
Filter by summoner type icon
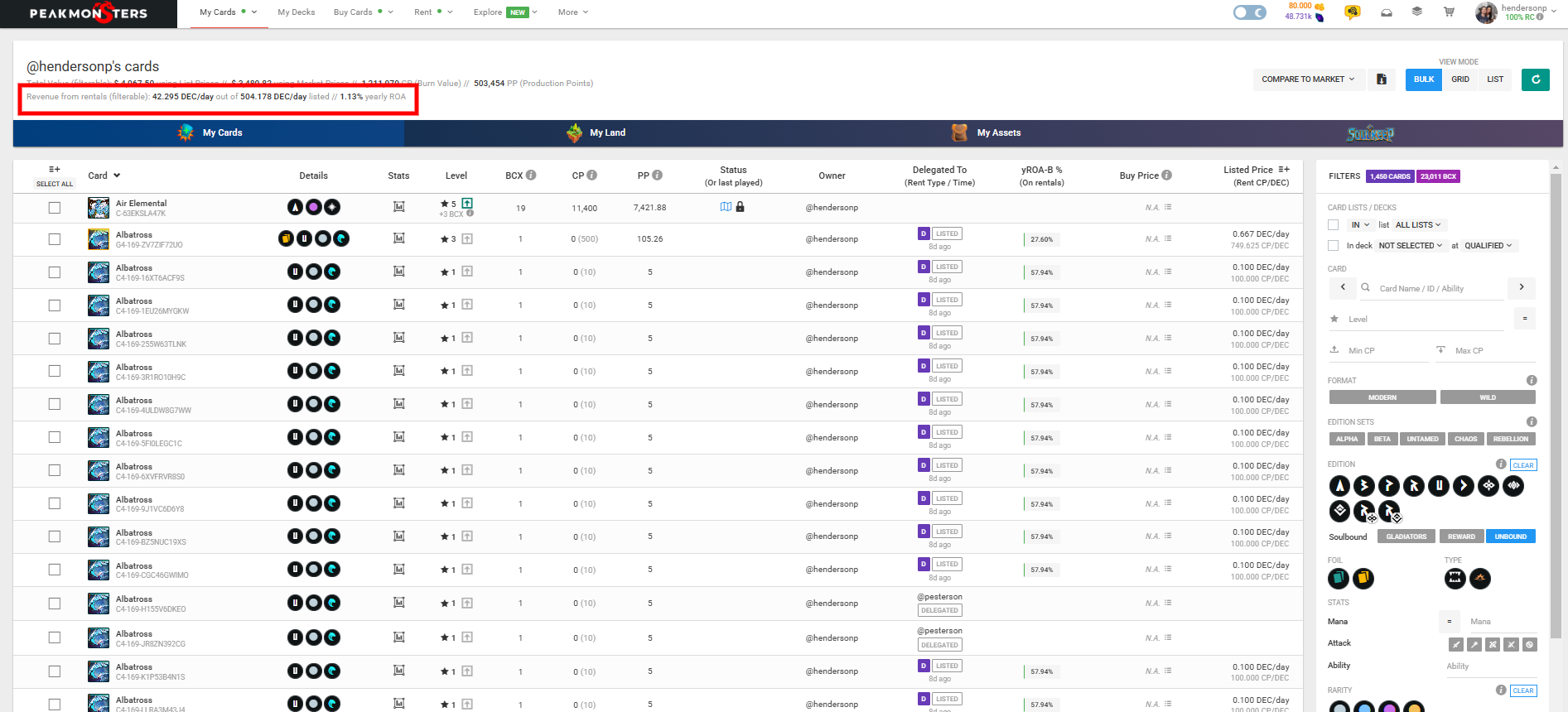coord(1480,579)
